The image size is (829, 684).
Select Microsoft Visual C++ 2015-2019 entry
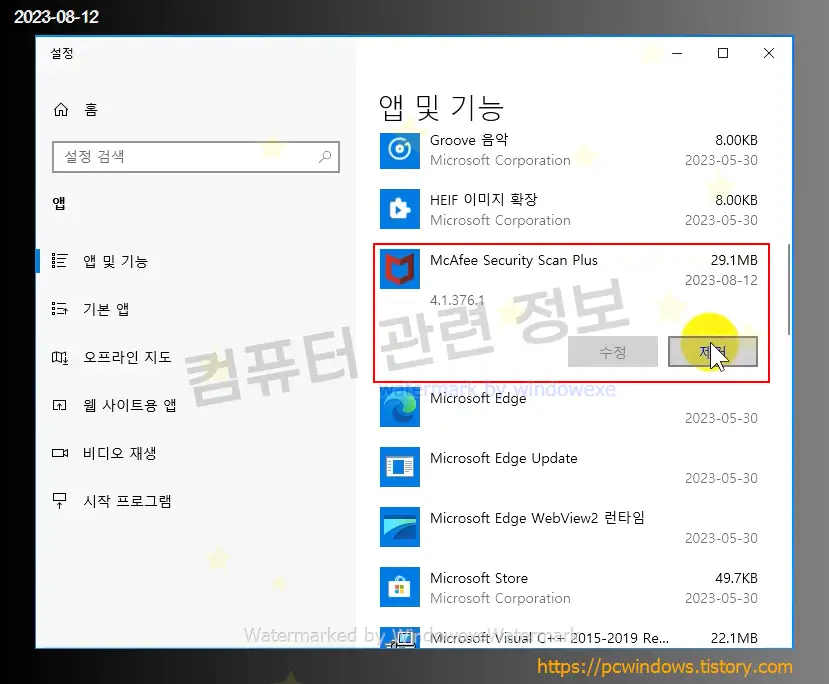click(549, 638)
